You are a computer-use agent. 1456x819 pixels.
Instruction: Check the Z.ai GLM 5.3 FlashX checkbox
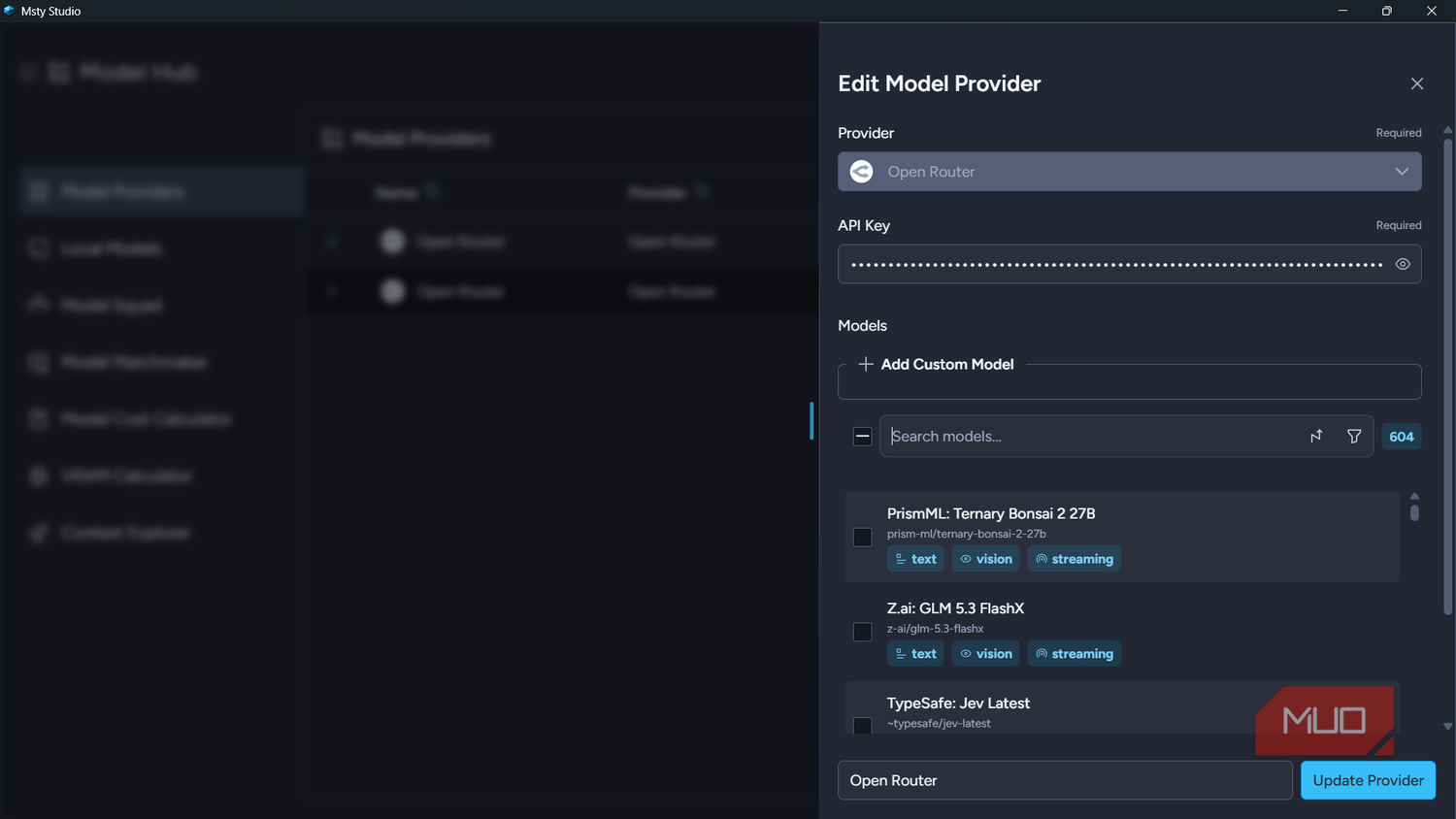pyautogui.click(x=862, y=632)
